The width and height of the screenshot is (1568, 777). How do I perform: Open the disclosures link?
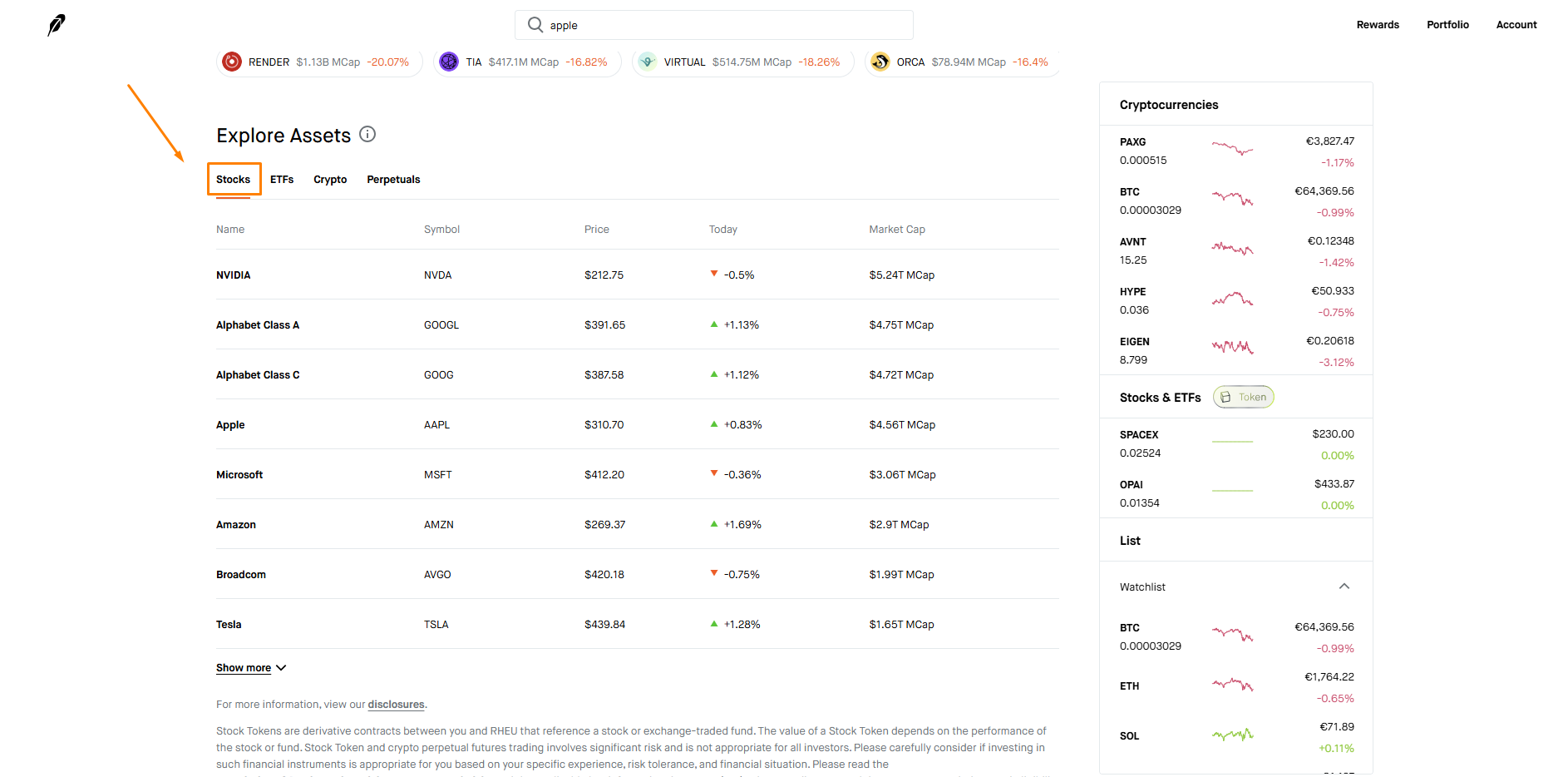pos(396,705)
